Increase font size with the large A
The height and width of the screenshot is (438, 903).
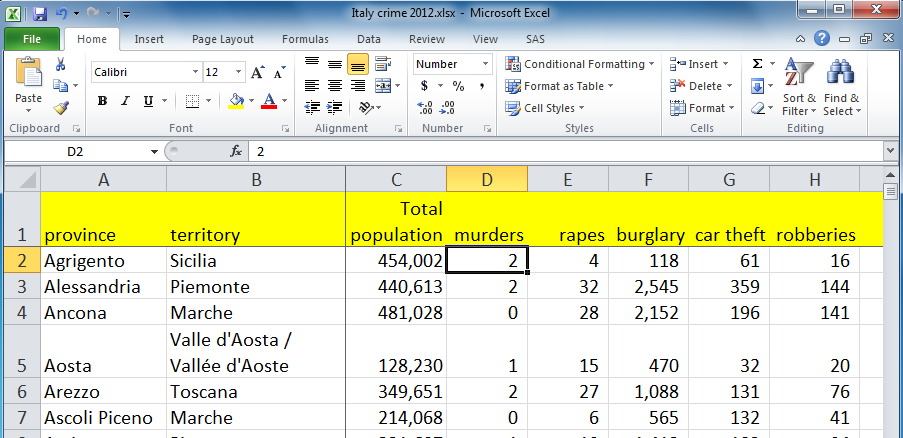coord(257,73)
